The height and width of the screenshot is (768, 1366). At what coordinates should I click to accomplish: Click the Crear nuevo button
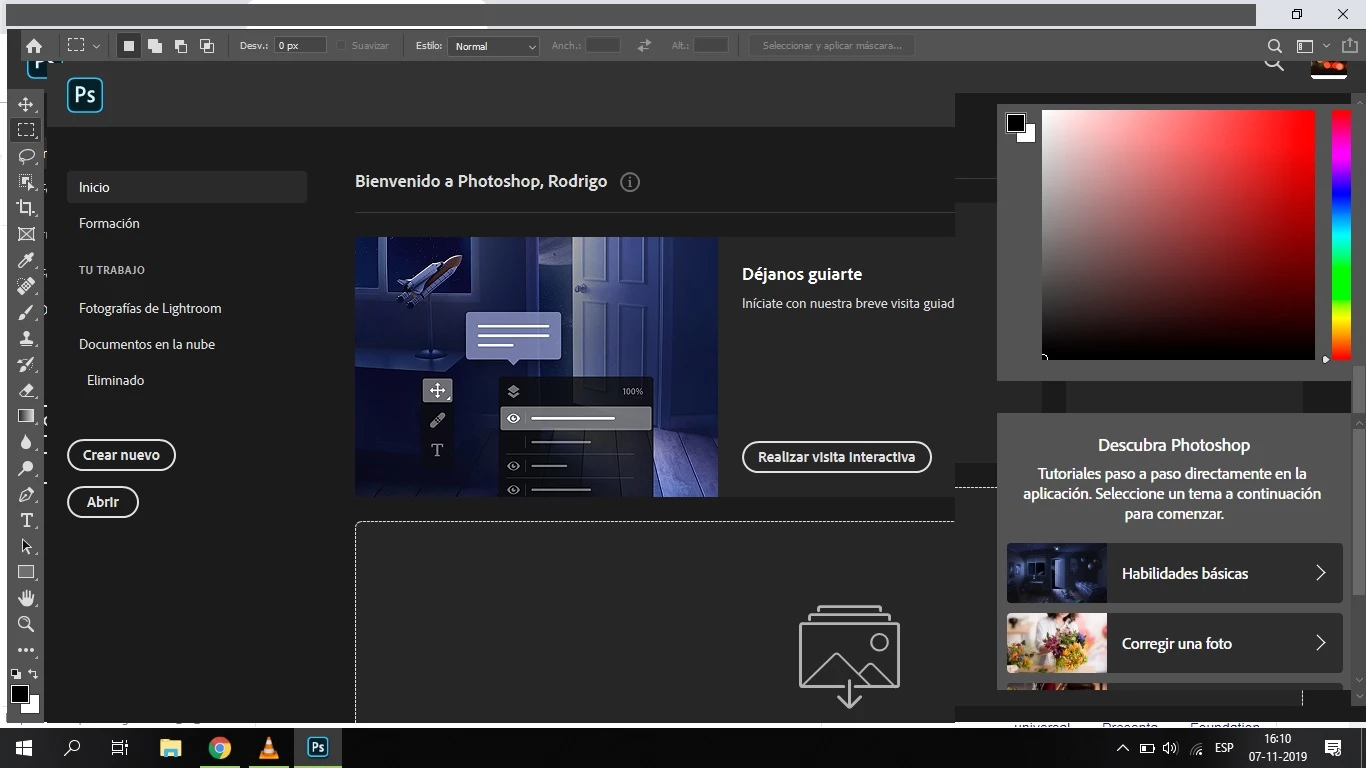[x=121, y=455]
